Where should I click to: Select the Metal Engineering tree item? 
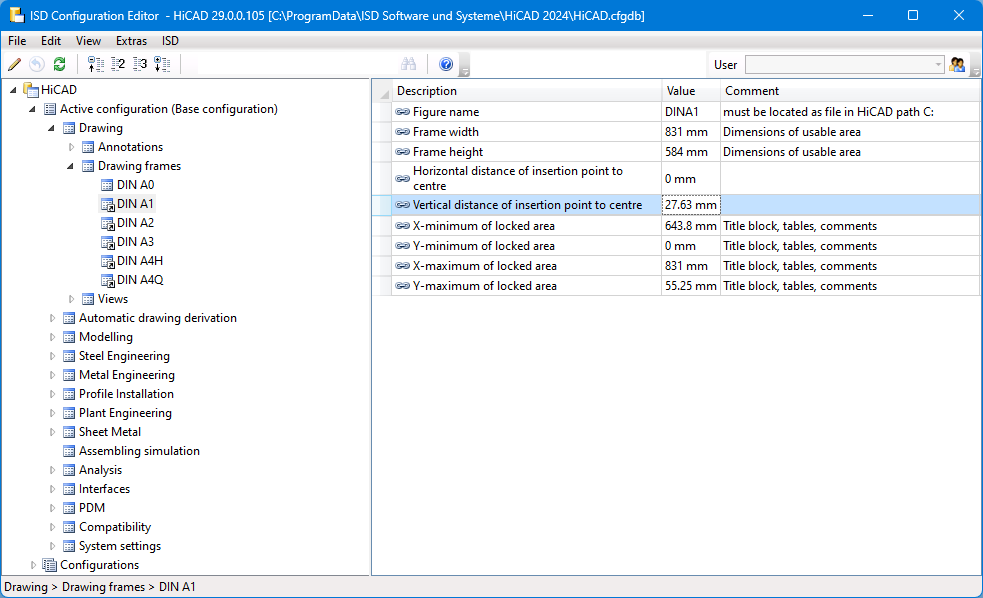click(127, 375)
